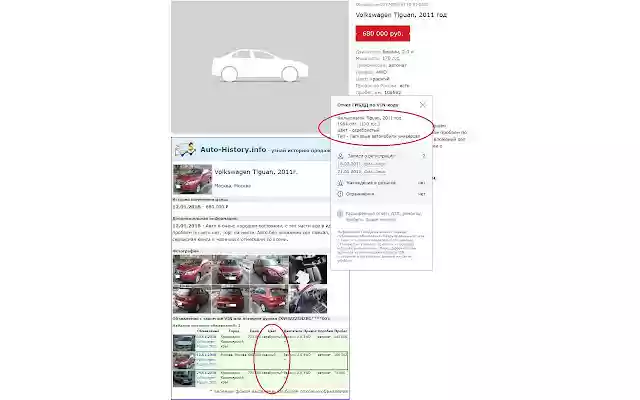The height and width of the screenshot is (400, 640).
Task: Click the red 680 000 руб. price button
Action: coord(383,33)
